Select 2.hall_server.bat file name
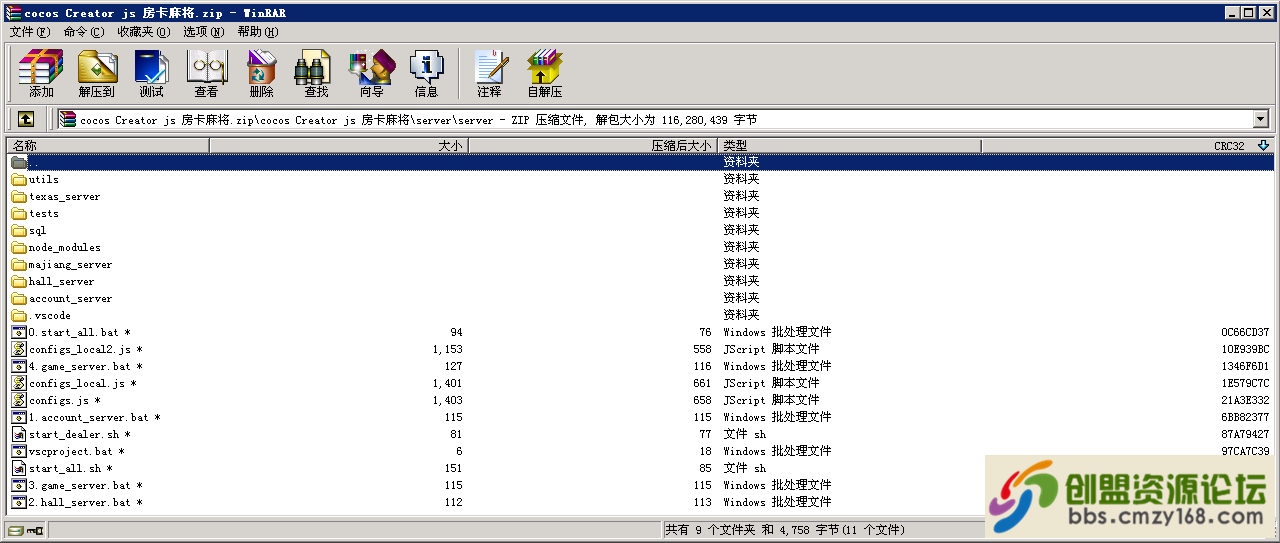Image resolution: width=1280 pixels, height=543 pixels. 86,502
